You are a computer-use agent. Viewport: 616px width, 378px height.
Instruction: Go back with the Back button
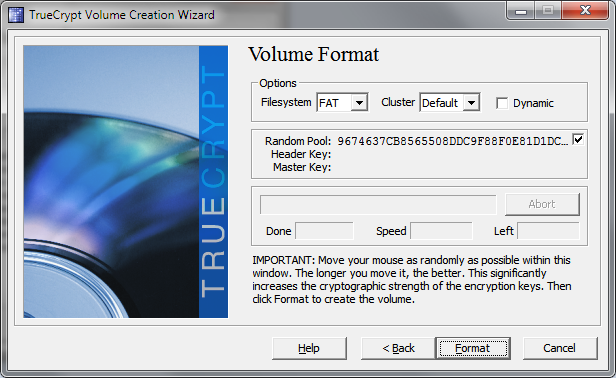coord(398,348)
